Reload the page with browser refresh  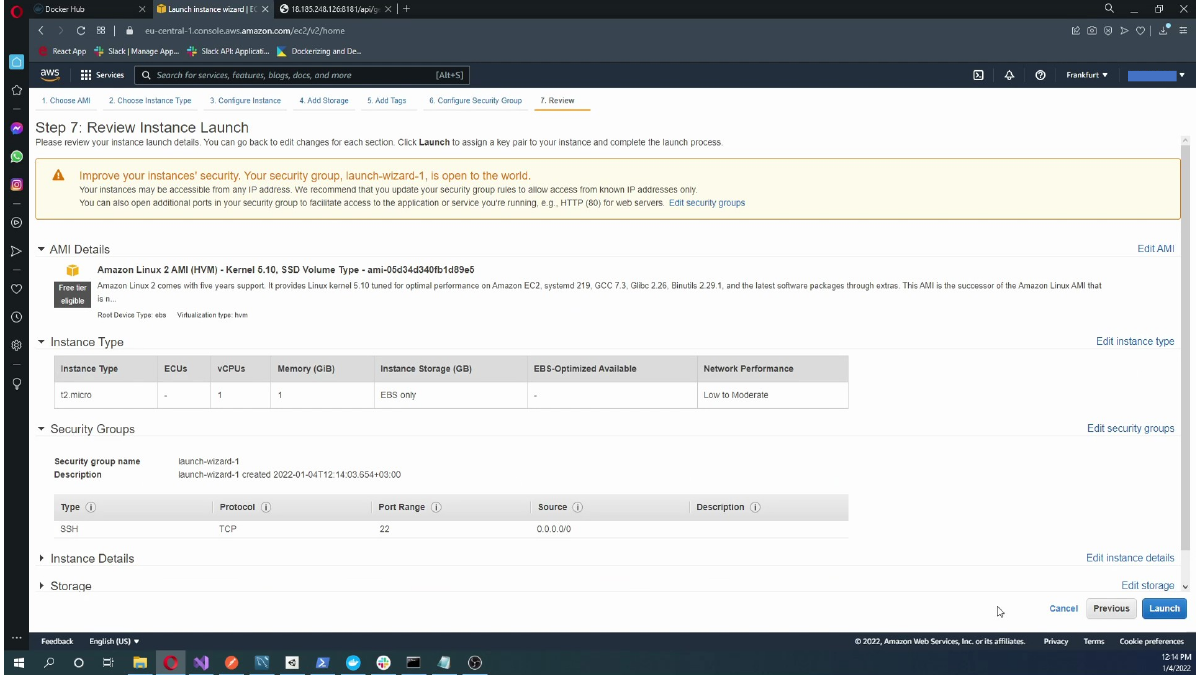click(81, 31)
